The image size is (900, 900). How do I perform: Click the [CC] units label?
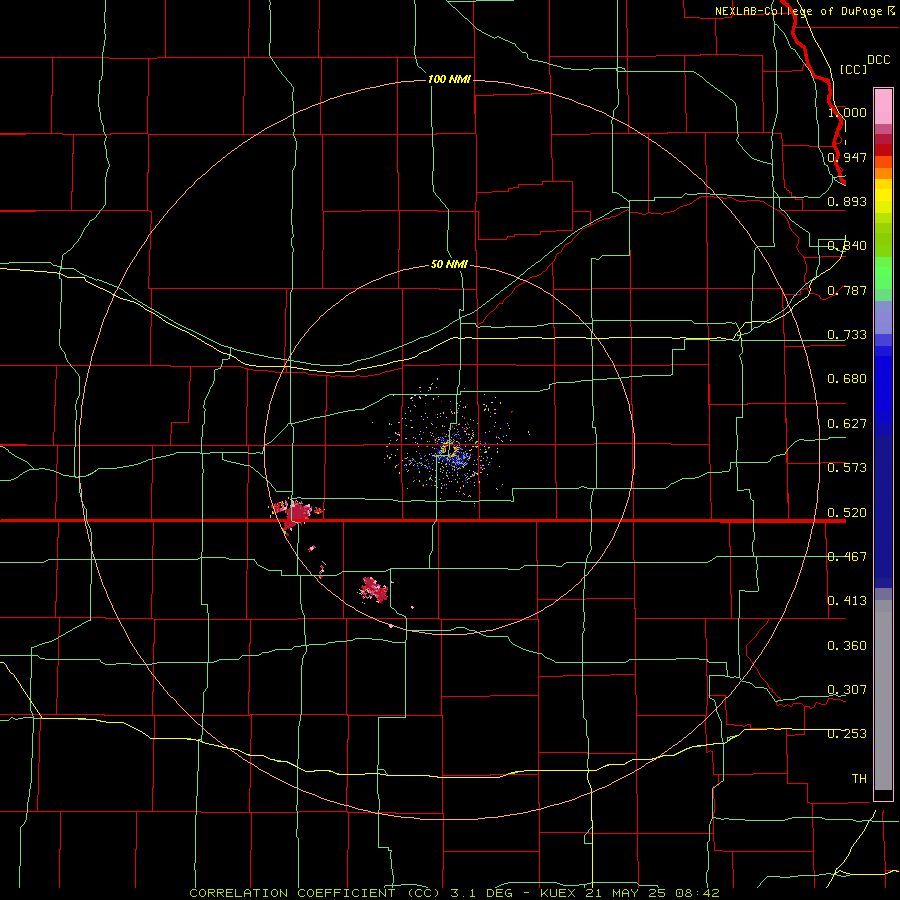(x=853, y=69)
